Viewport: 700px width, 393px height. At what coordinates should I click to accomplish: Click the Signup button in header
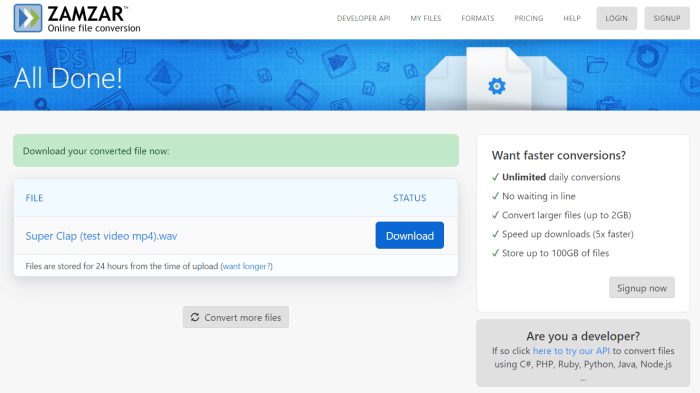[x=667, y=18]
